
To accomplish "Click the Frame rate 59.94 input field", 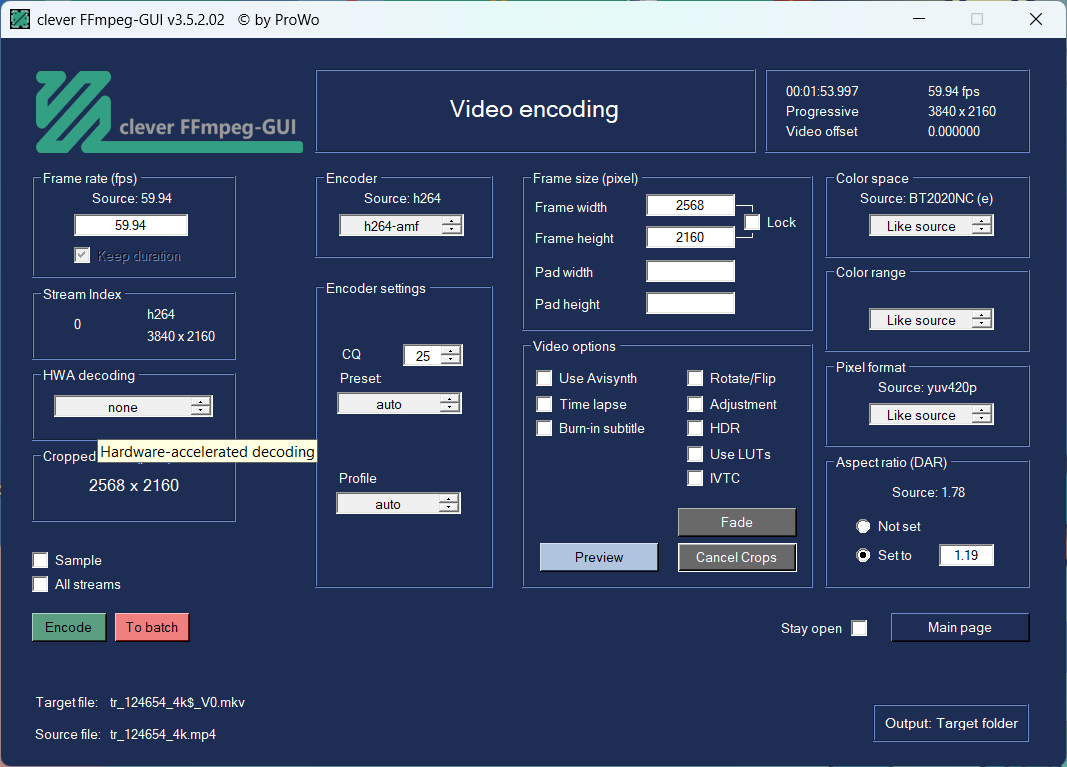I will pos(131,225).
